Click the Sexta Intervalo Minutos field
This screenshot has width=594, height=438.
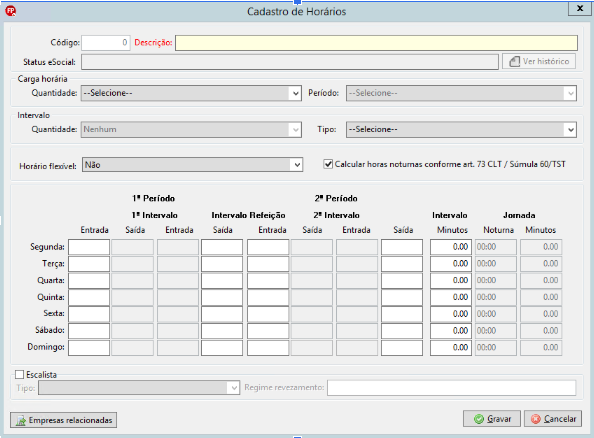pyautogui.click(x=450, y=314)
